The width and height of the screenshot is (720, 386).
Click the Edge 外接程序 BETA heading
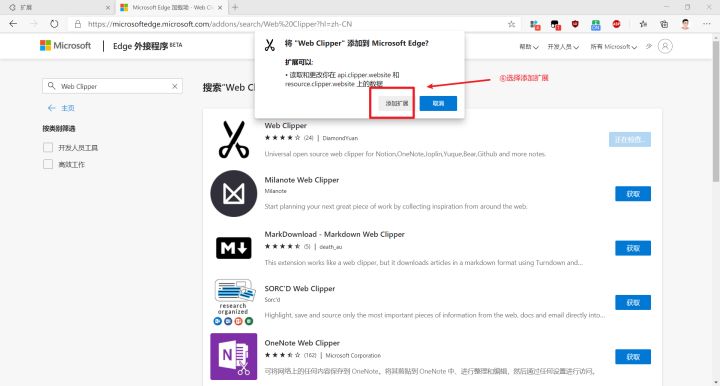[147, 46]
